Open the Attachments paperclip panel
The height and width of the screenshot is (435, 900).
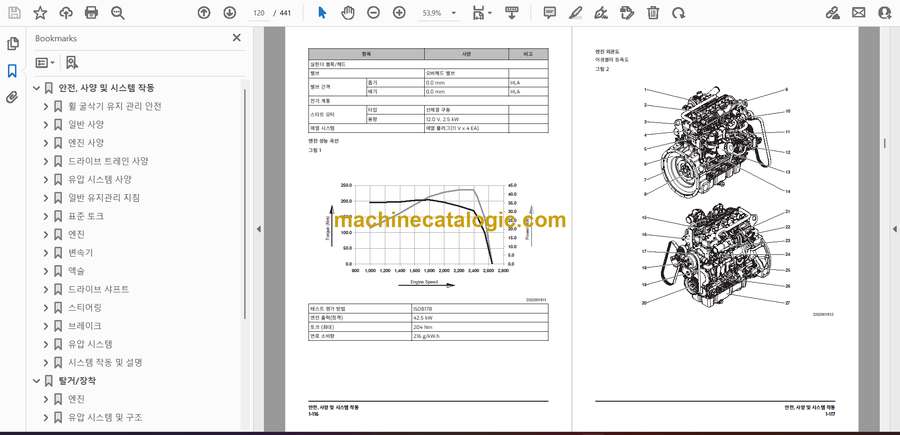click(x=12, y=97)
